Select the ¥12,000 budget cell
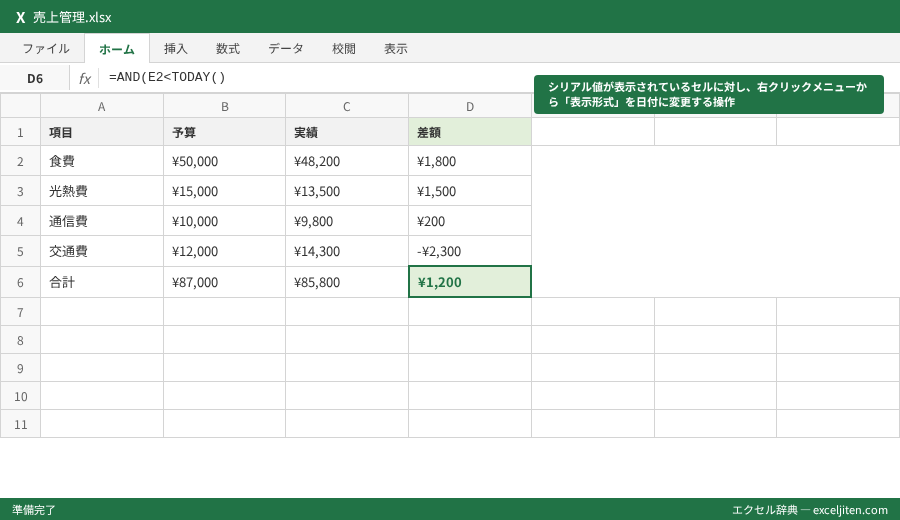Screen dimensions: 900x520 pos(224,251)
